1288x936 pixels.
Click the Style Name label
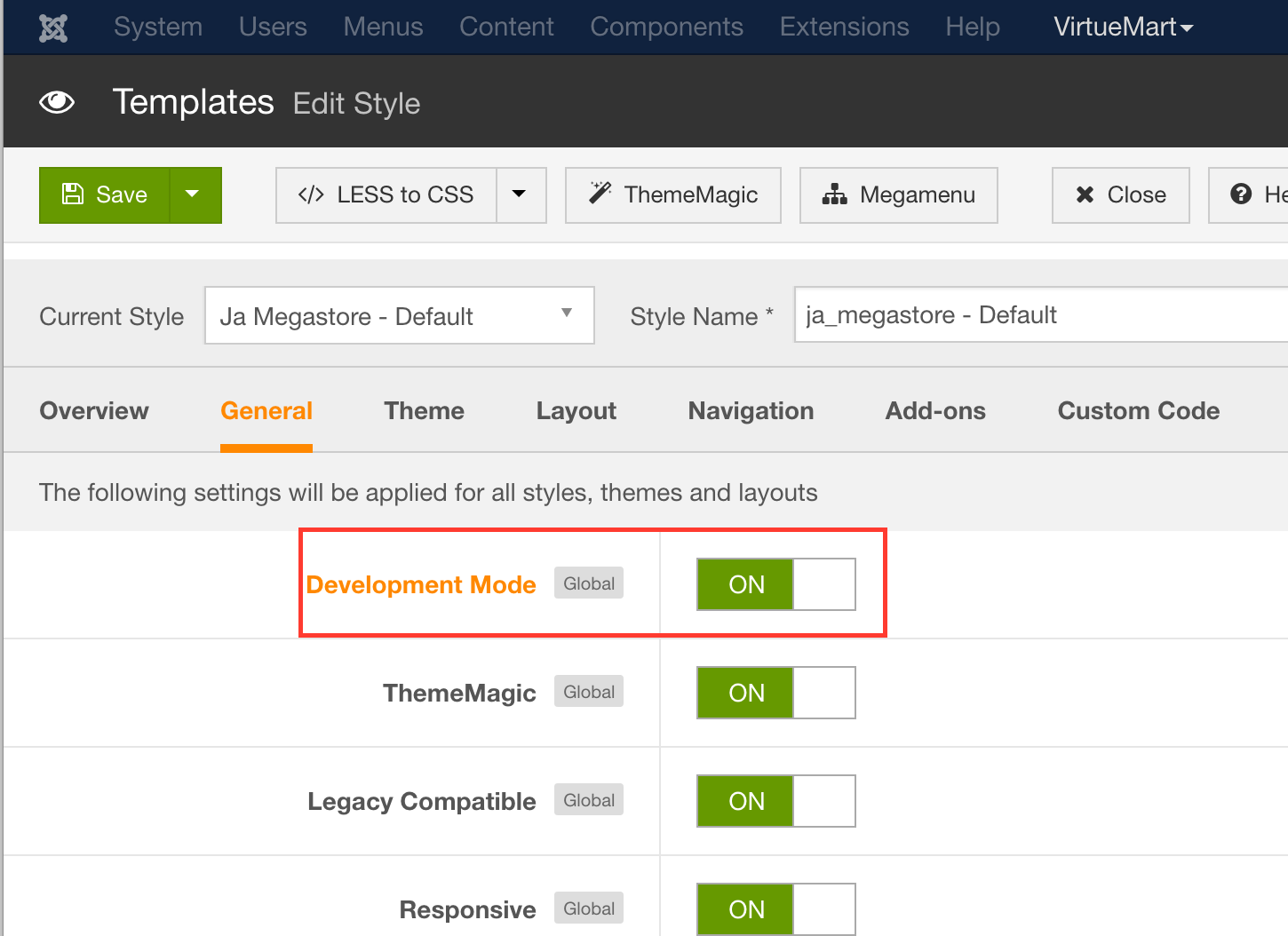click(702, 316)
